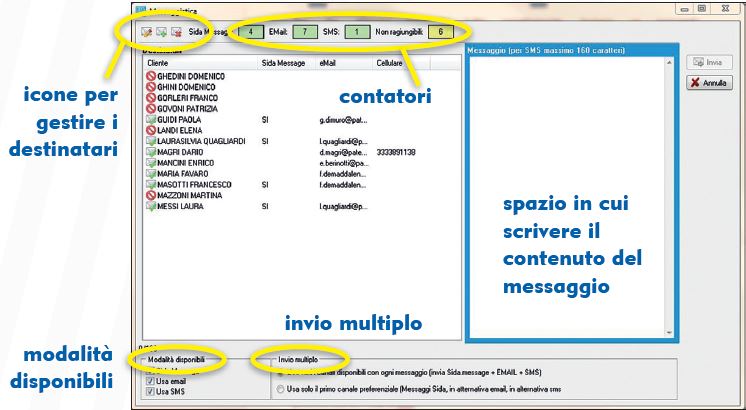Viewport: 746px width, 410px height.
Task: Click envelope icon next to GUIDI PAOLA
Action: click(151, 120)
